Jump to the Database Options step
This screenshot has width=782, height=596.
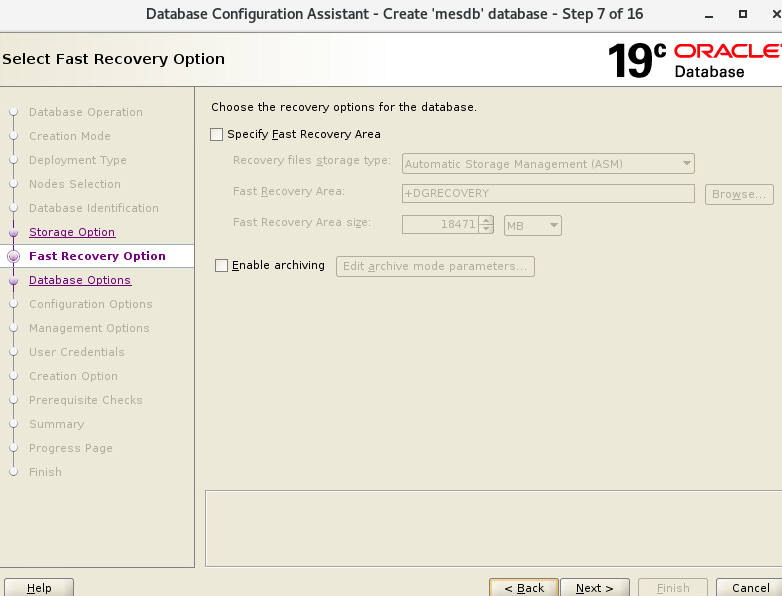click(x=80, y=280)
